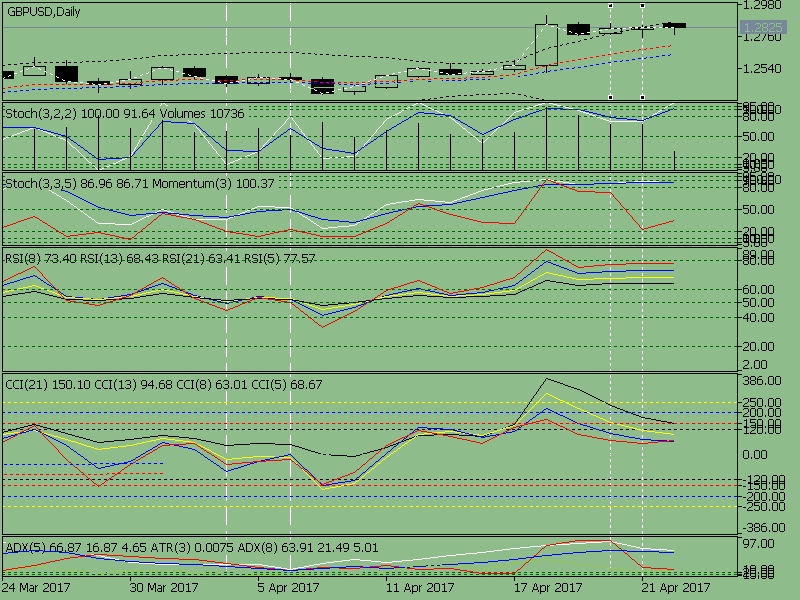Select the black candle at the chart's right edge
The image size is (800, 600).
pos(674,26)
